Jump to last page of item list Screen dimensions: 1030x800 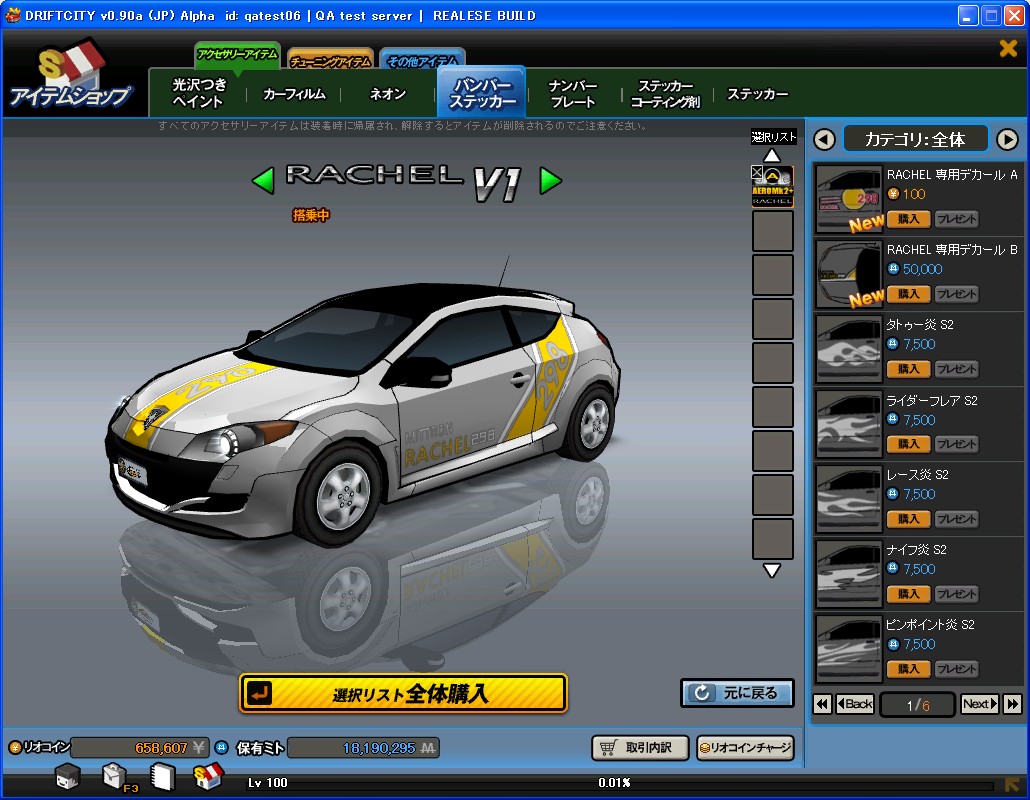click(1012, 704)
